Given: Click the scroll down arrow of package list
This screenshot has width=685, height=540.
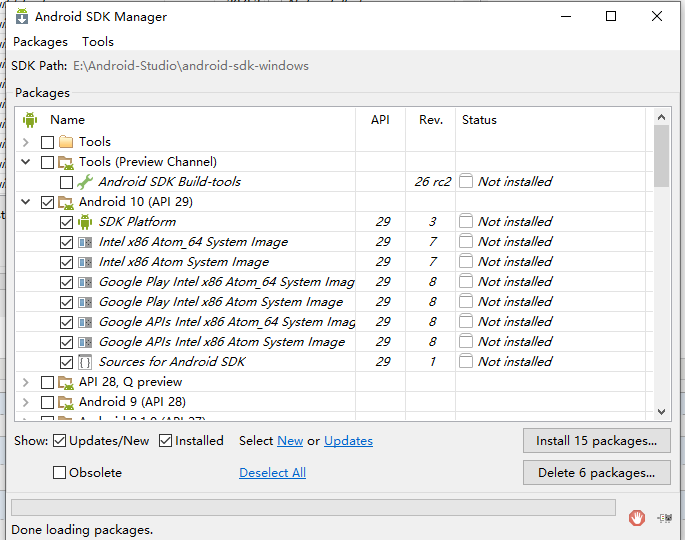Looking at the screenshot, I should [661, 412].
